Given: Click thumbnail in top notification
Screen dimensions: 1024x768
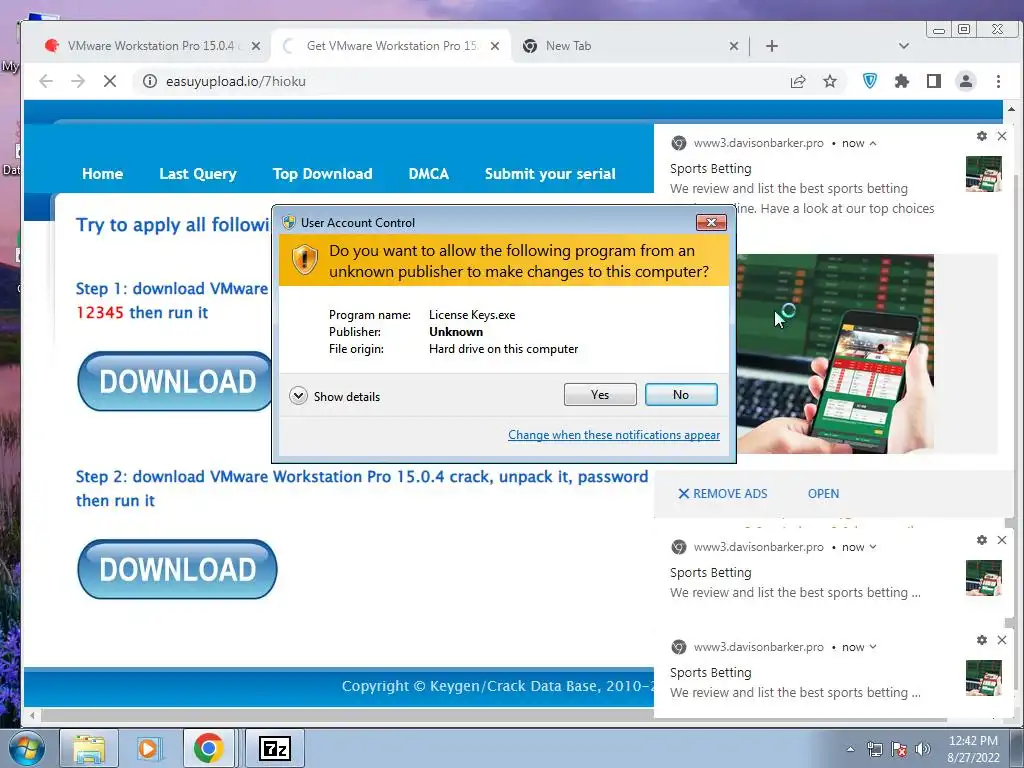Looking at the screenshot, I should (x=984, y=174).
